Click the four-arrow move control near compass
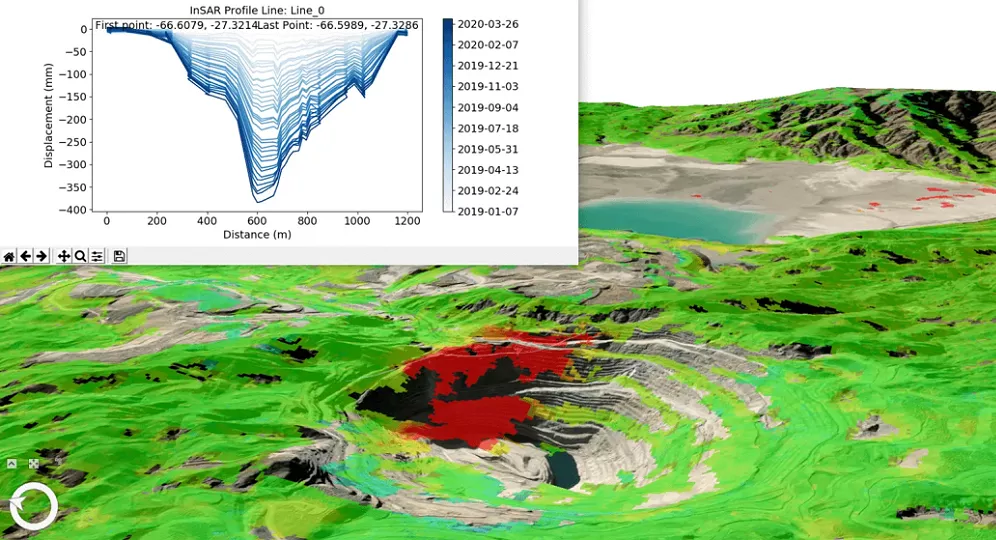The width and height of the screenshot is (996, 540). click(x=34, y=464)
